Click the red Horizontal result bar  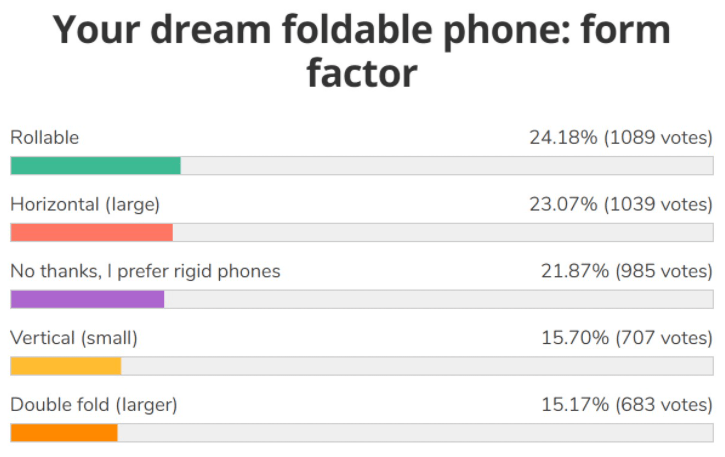(x=91, y=233)
